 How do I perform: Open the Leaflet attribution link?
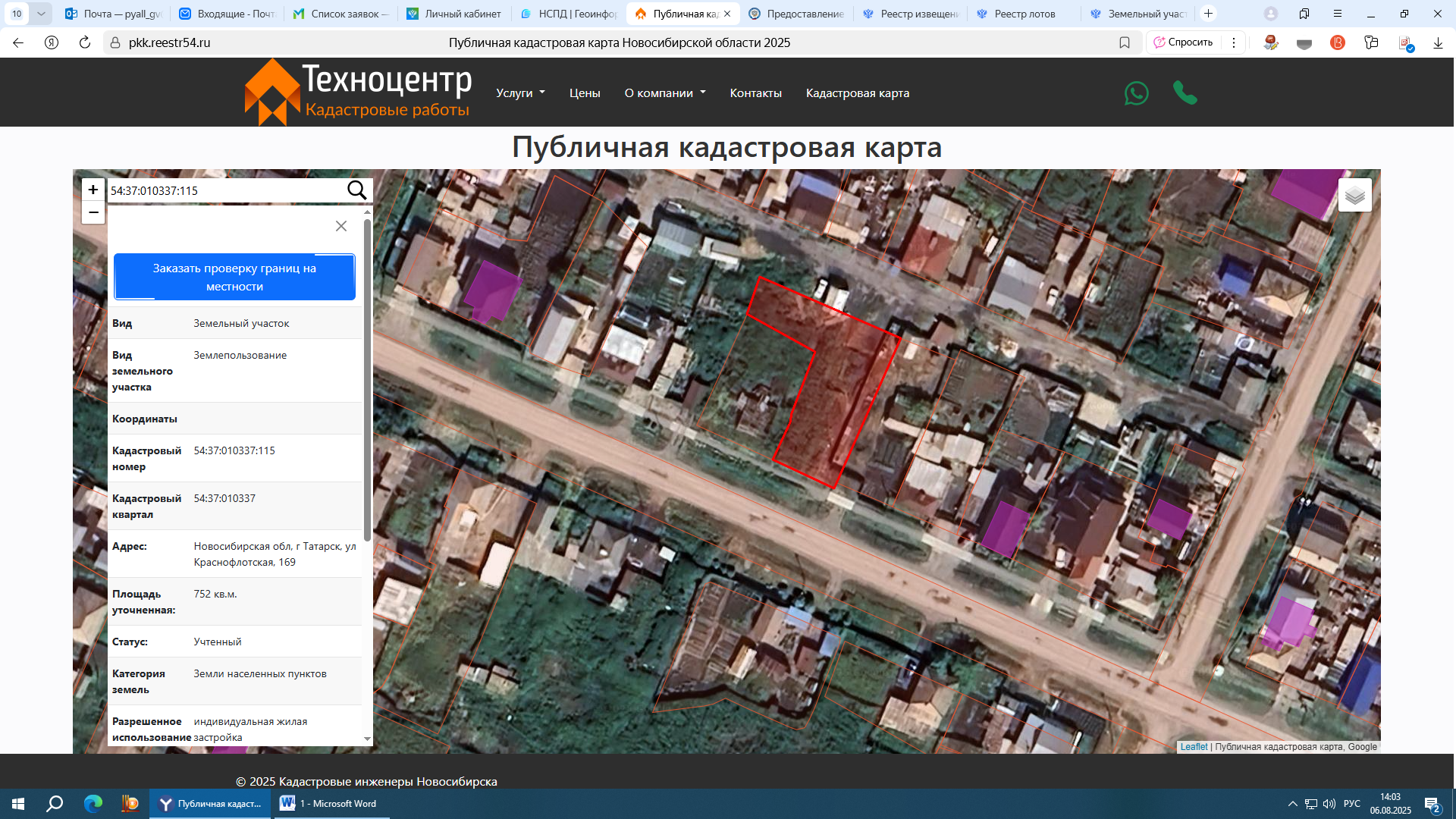[x=1194, y=747]
